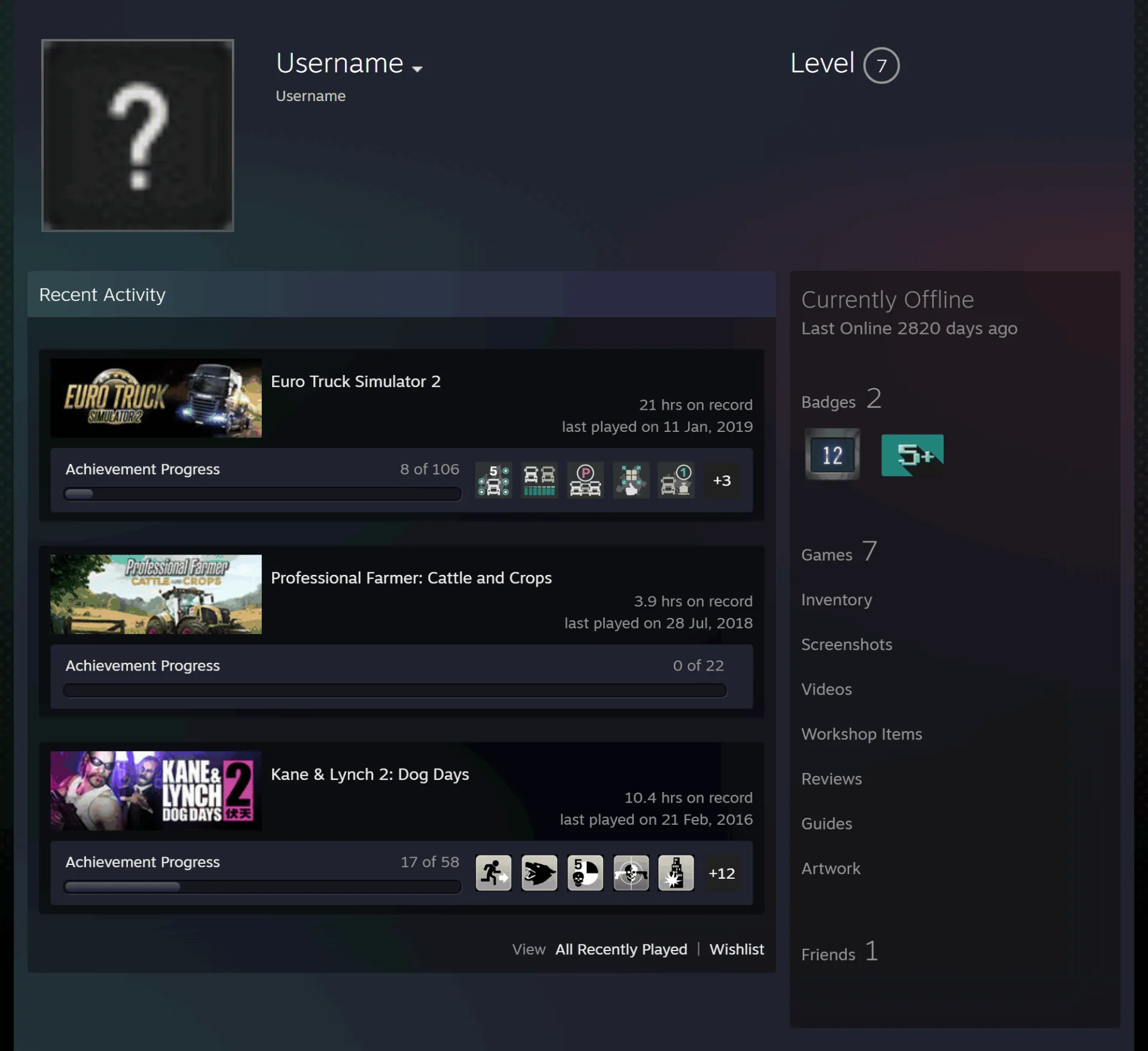Screen dimensions: 1148x1051
Task: Open the green 5+ badge
Action: 912,455
